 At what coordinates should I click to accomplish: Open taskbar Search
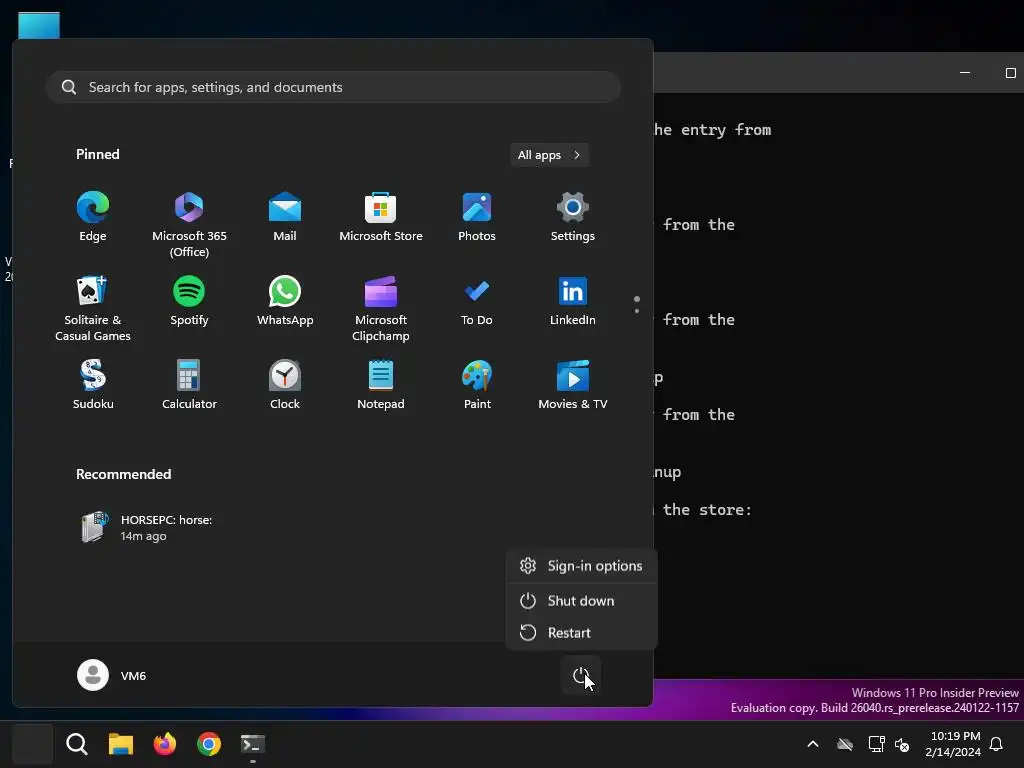(x=77, y=744)
